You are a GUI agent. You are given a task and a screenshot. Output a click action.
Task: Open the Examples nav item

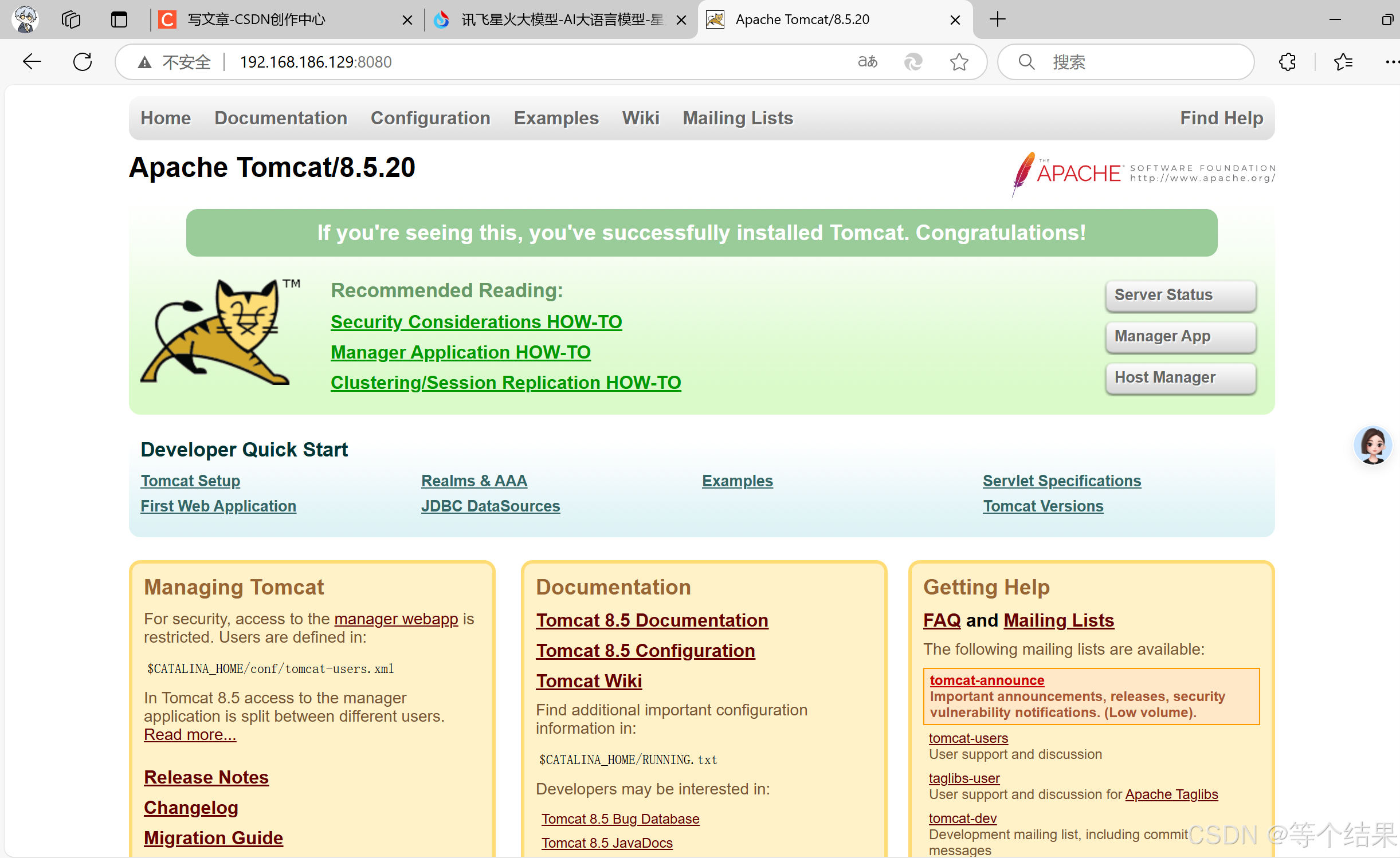tap(556, 118)
